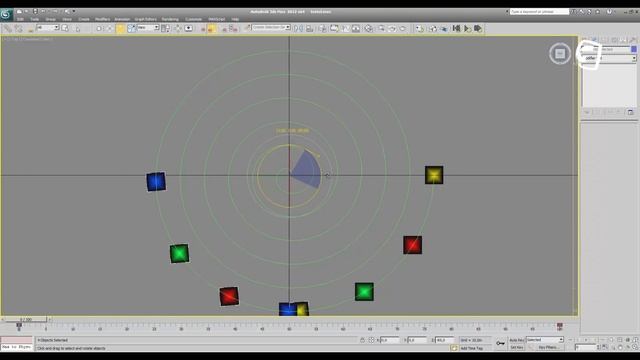640x360 pixels.
Task: Toggle Spinner Snap
Action: click(x=233, y=29)
